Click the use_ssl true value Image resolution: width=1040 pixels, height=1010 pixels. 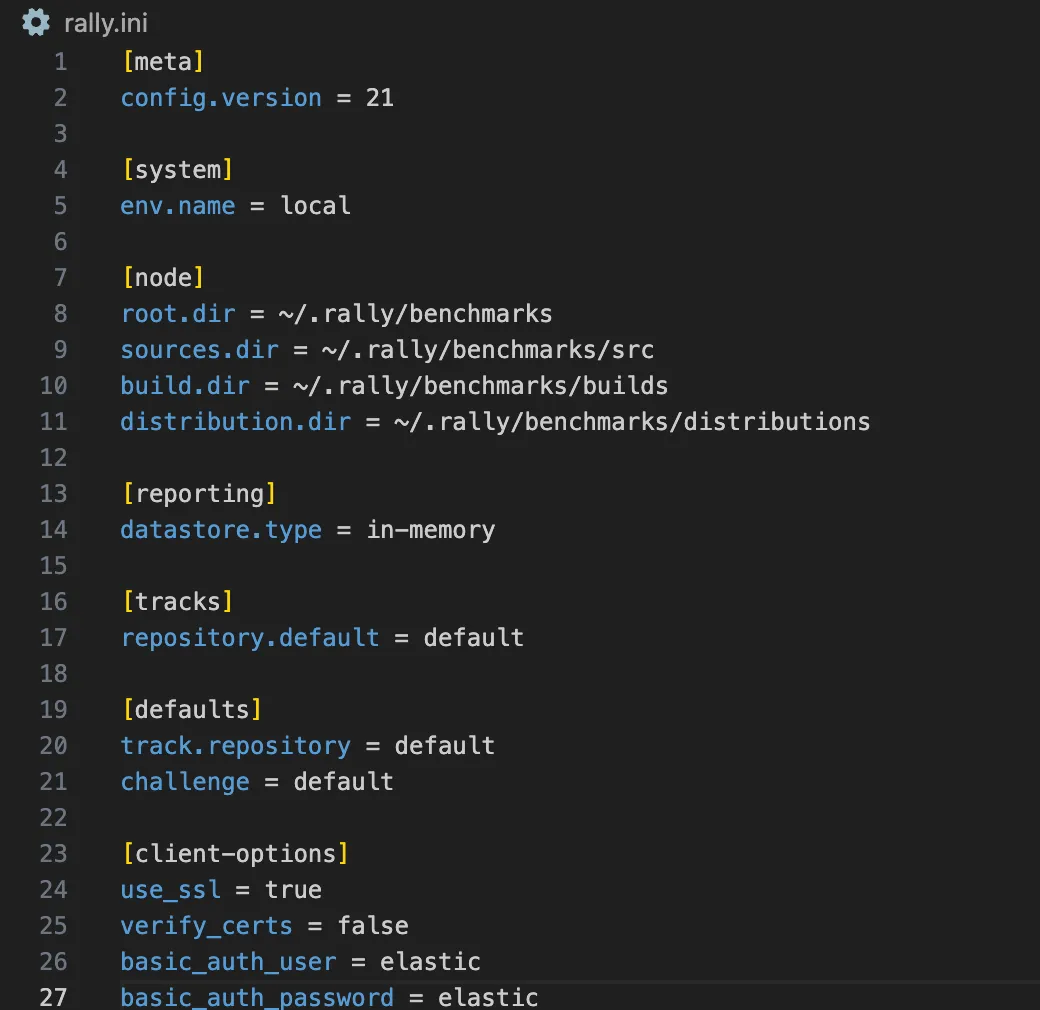295,889
